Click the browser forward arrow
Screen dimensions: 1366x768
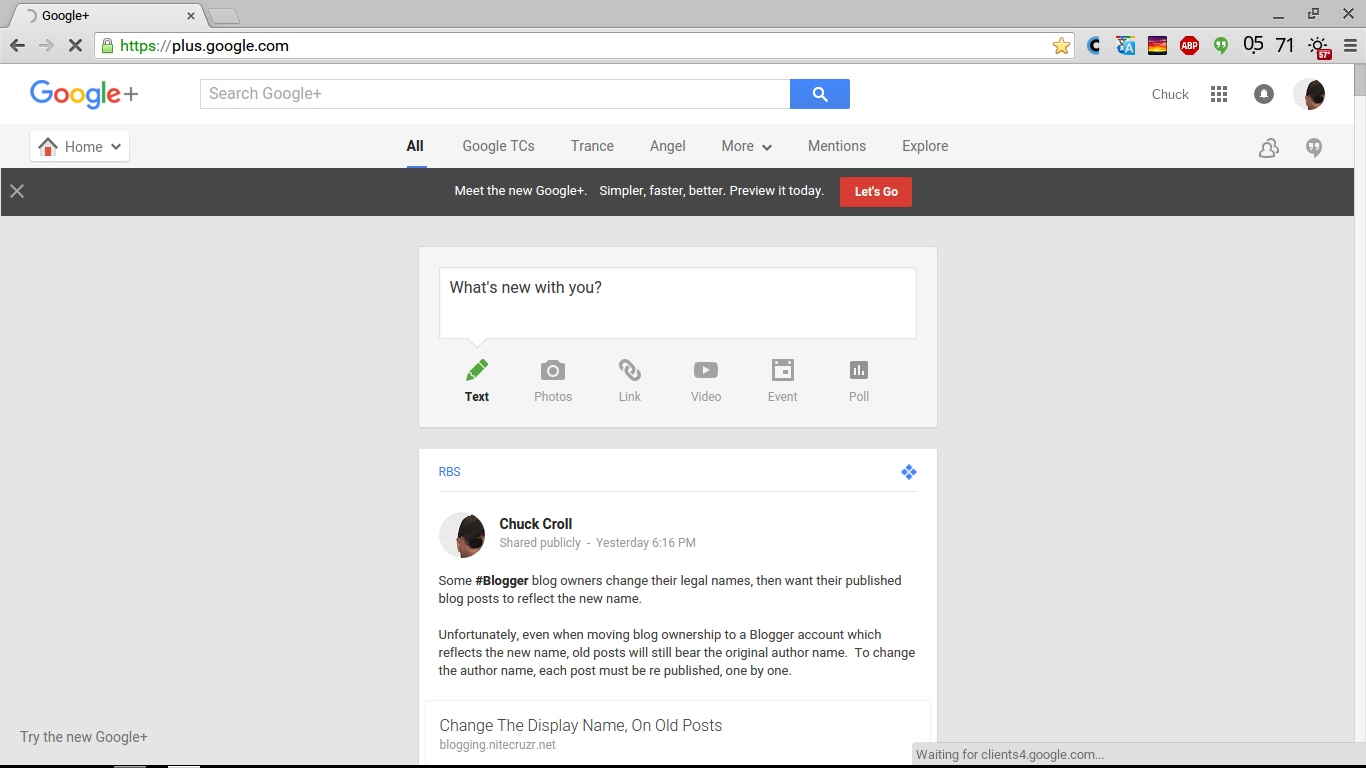(46, 45)
